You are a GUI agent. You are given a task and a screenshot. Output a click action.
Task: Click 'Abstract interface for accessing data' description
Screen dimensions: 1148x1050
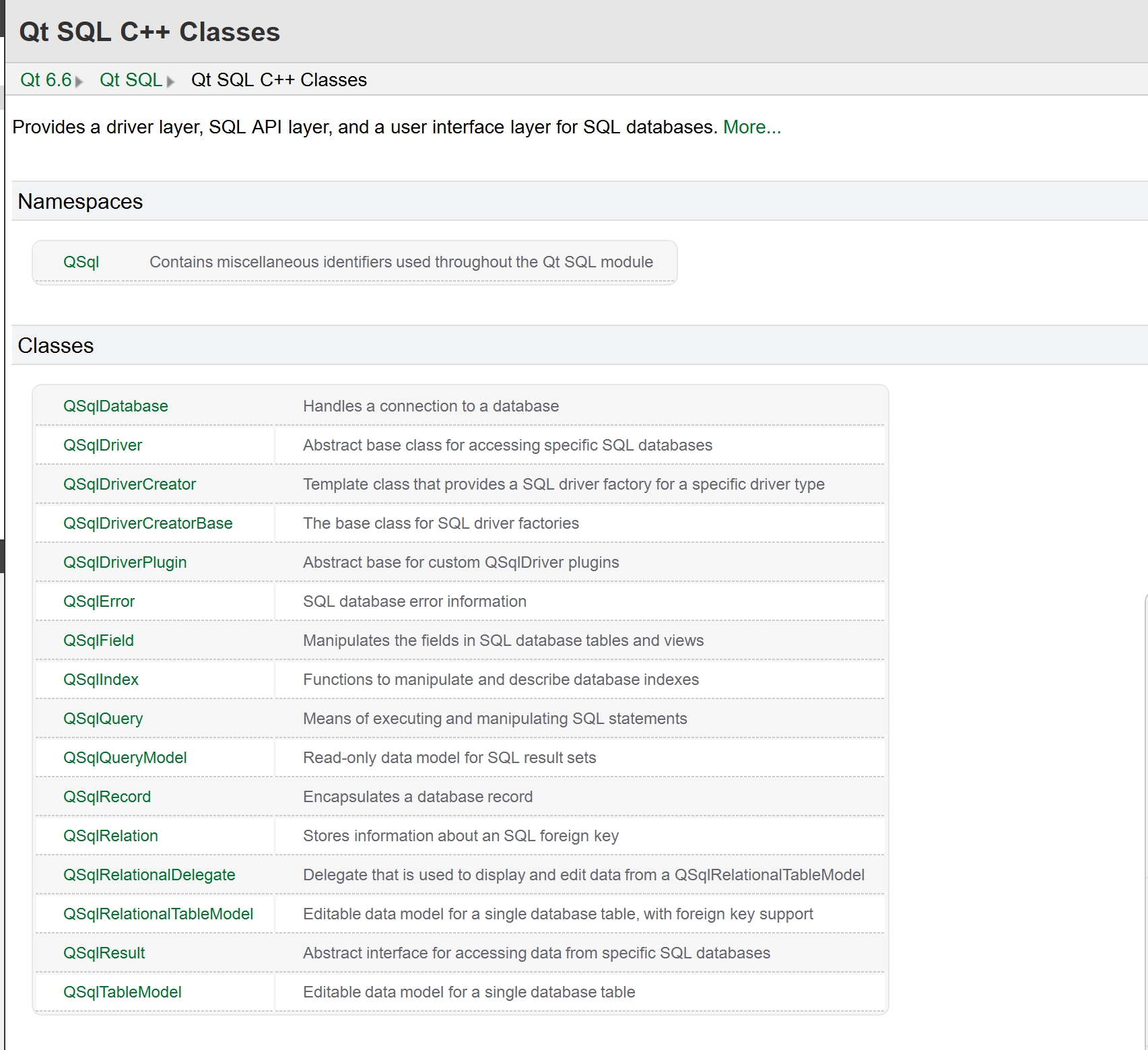537,953
